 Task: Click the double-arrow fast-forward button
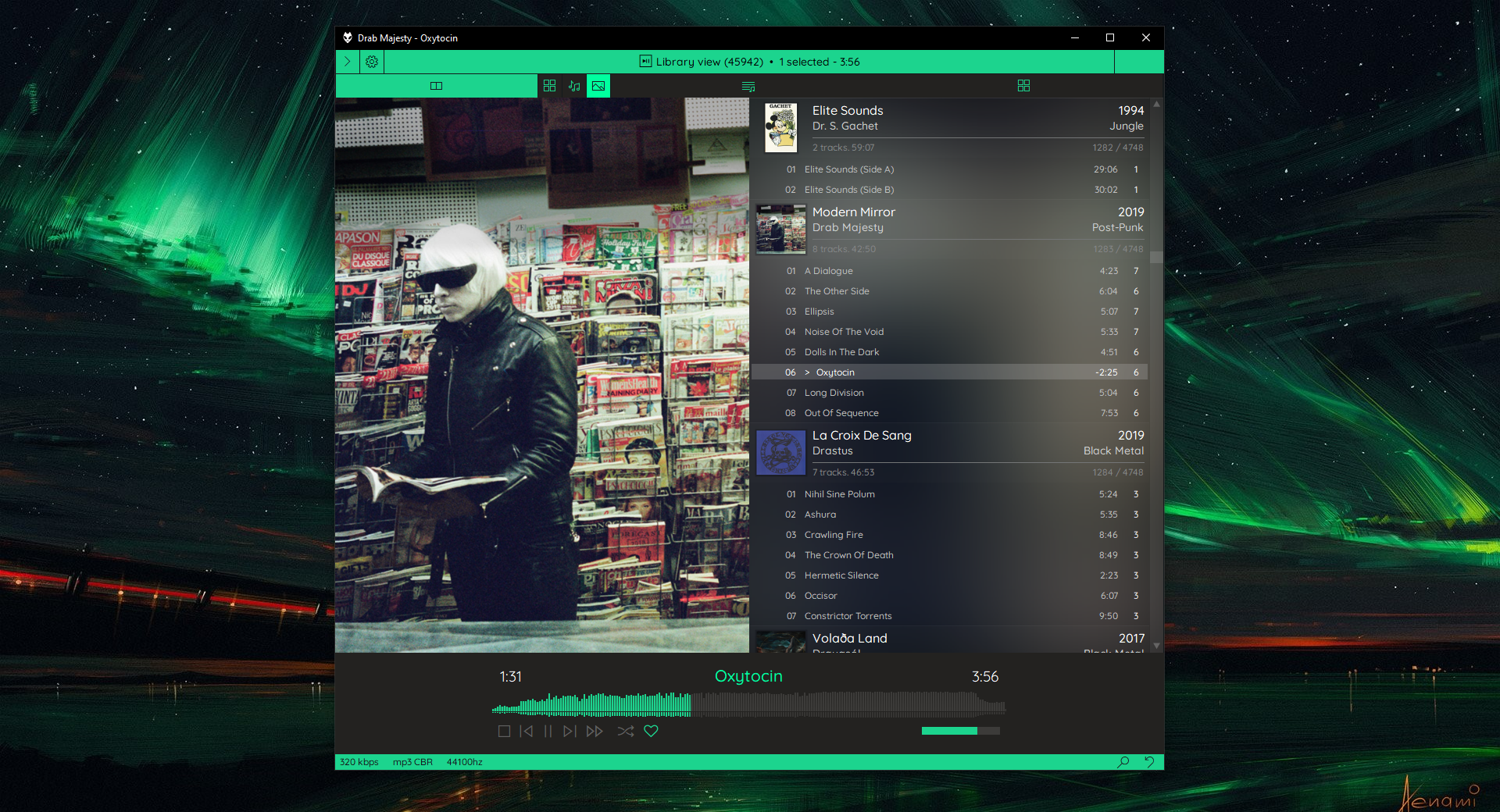click(595, 732)
